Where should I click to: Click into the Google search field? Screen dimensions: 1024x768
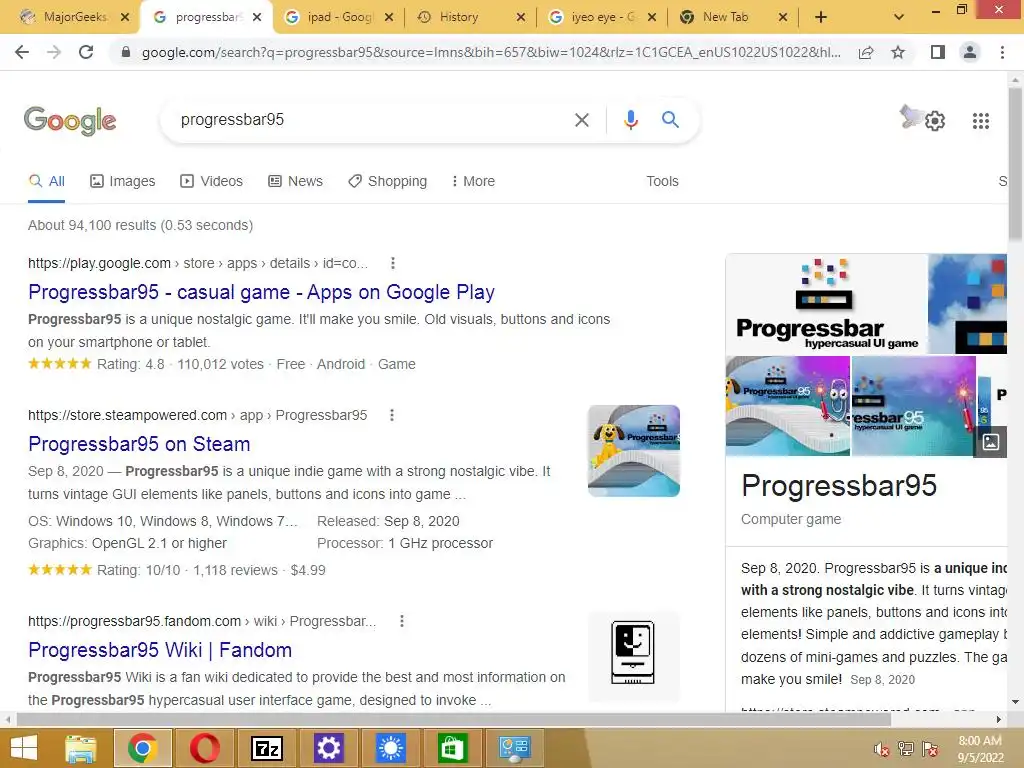tap(372, 120)
